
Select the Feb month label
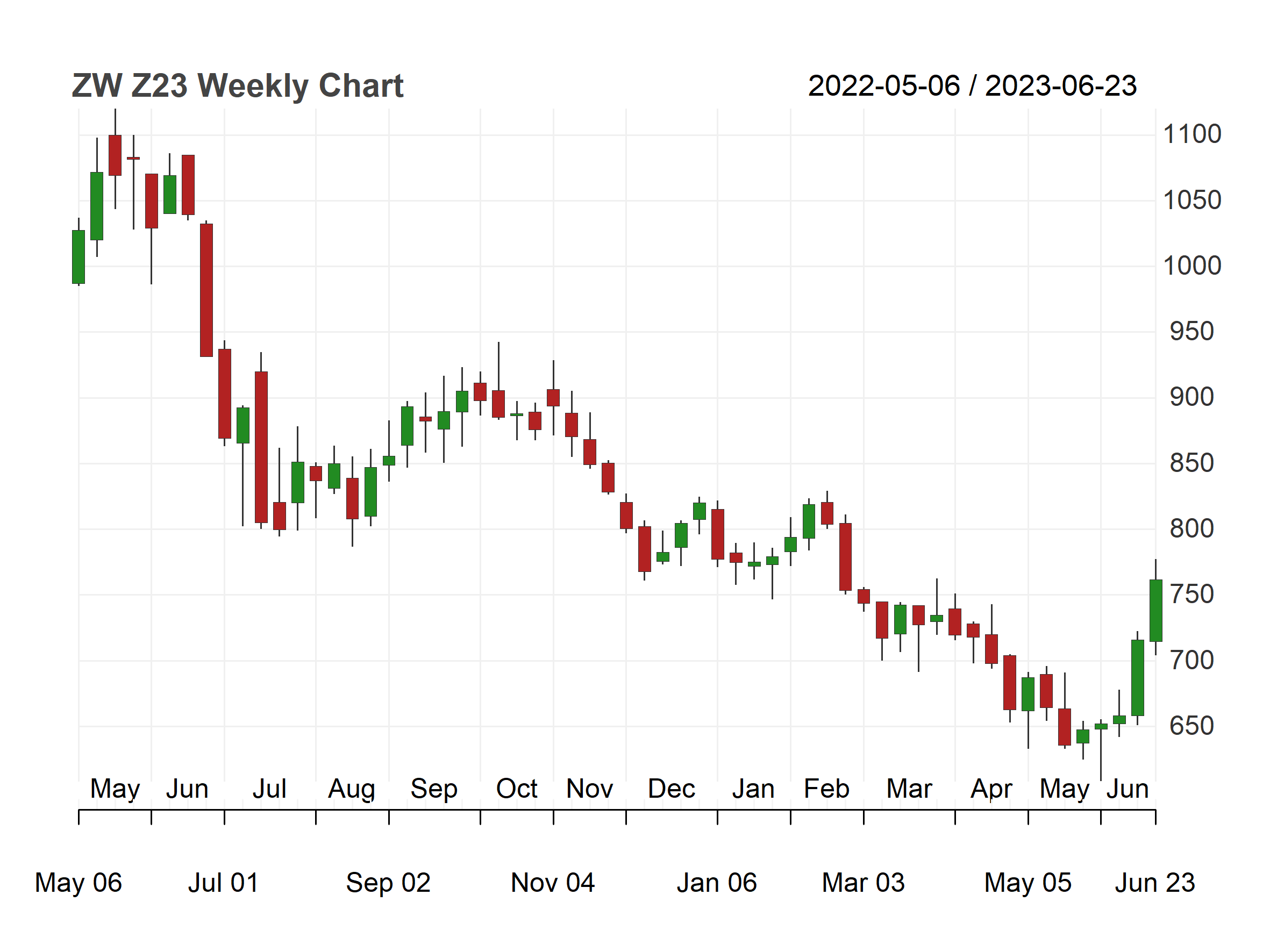tap(826, 789)
